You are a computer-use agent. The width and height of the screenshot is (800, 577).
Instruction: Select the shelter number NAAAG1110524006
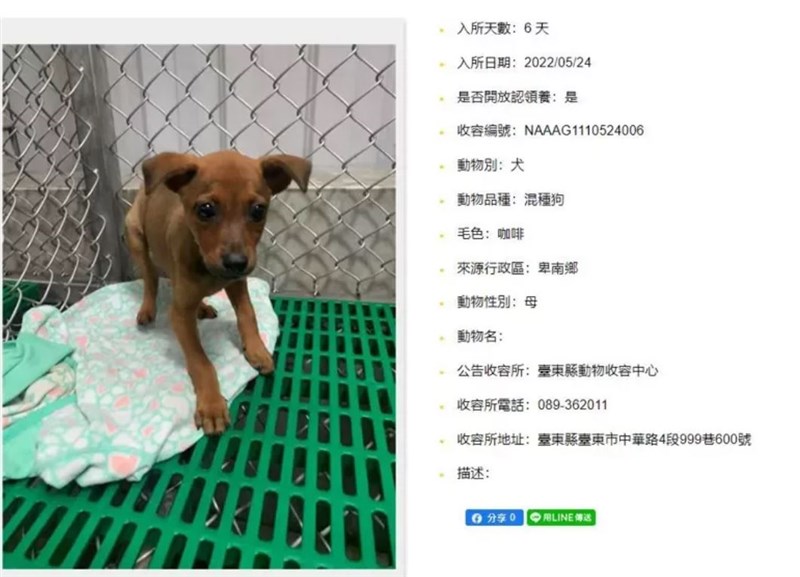pos(584,131)
